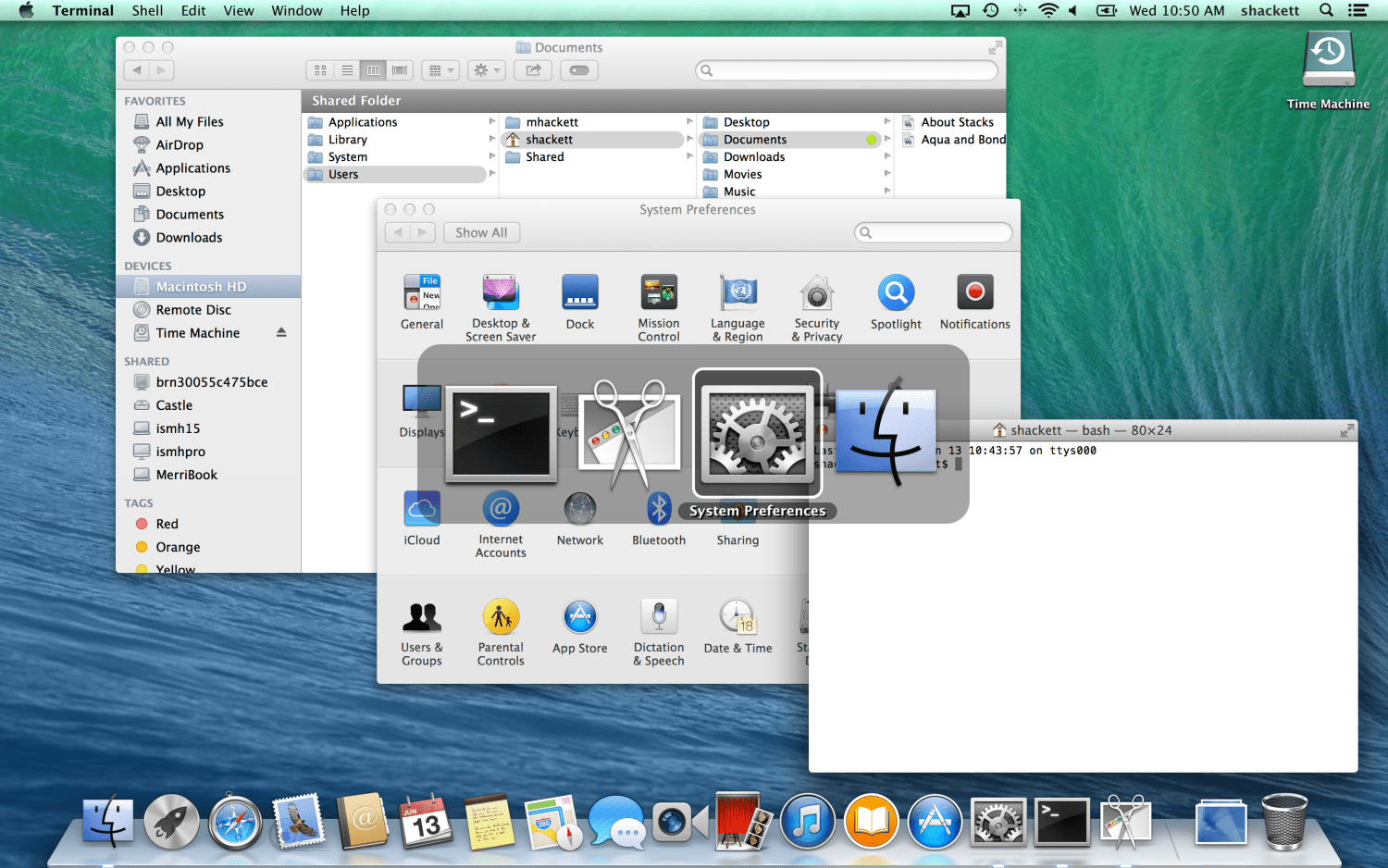Open the Mission Control preference pane
Screen dimensions: 1388x868
[x=658, y=294]
